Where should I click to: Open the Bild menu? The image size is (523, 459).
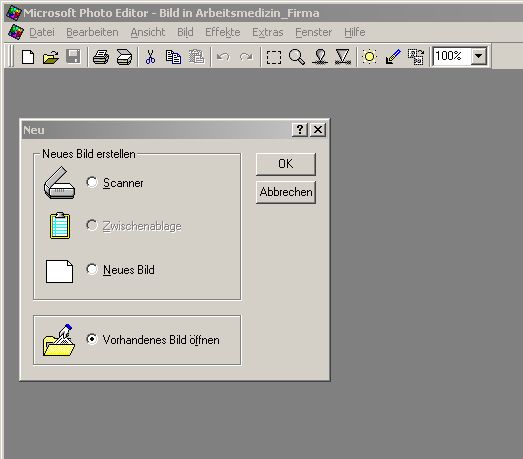click(x=185, y=32)
